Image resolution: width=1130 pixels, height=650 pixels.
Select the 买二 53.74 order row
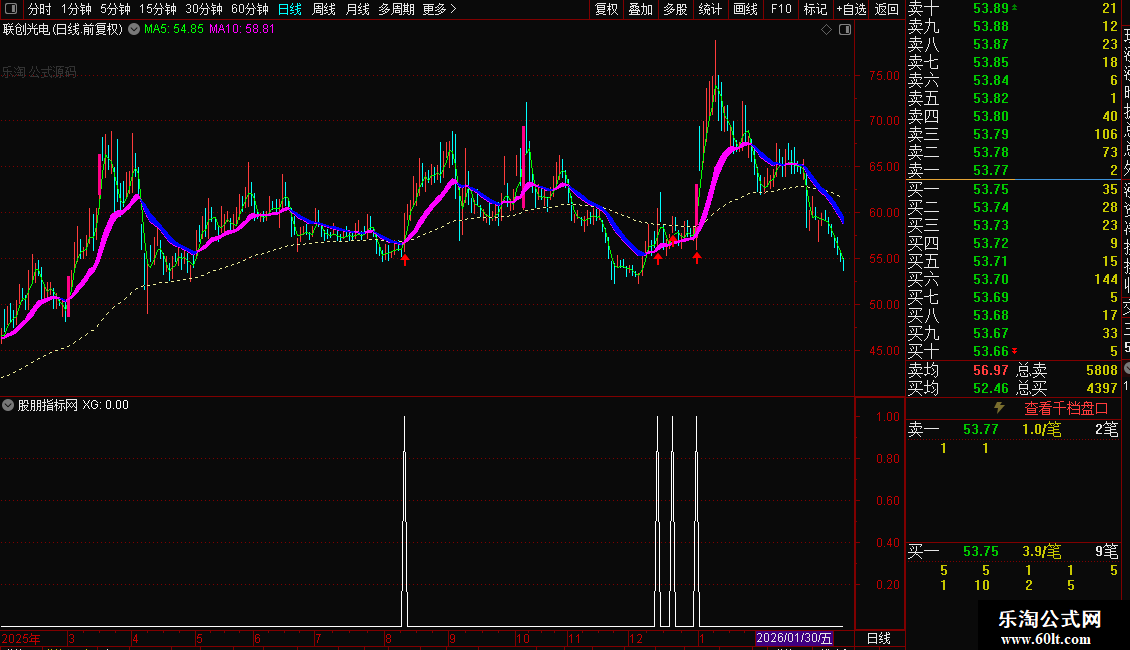[1013, 207]
